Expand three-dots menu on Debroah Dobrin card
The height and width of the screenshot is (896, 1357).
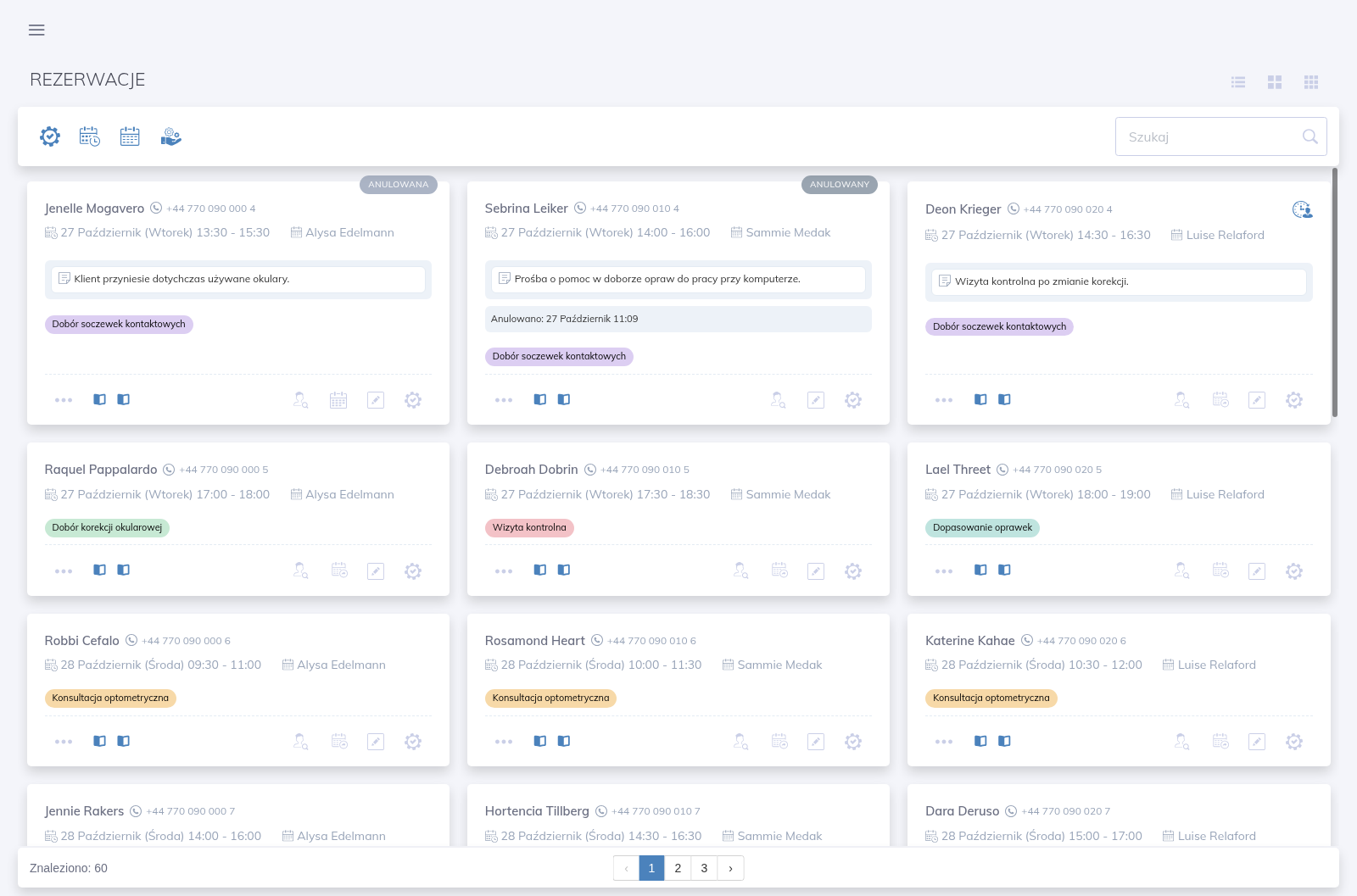point(504,571)
